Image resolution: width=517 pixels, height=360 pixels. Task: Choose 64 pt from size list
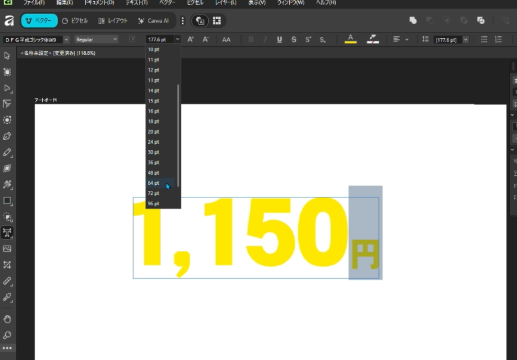click(x=160, y=183)
